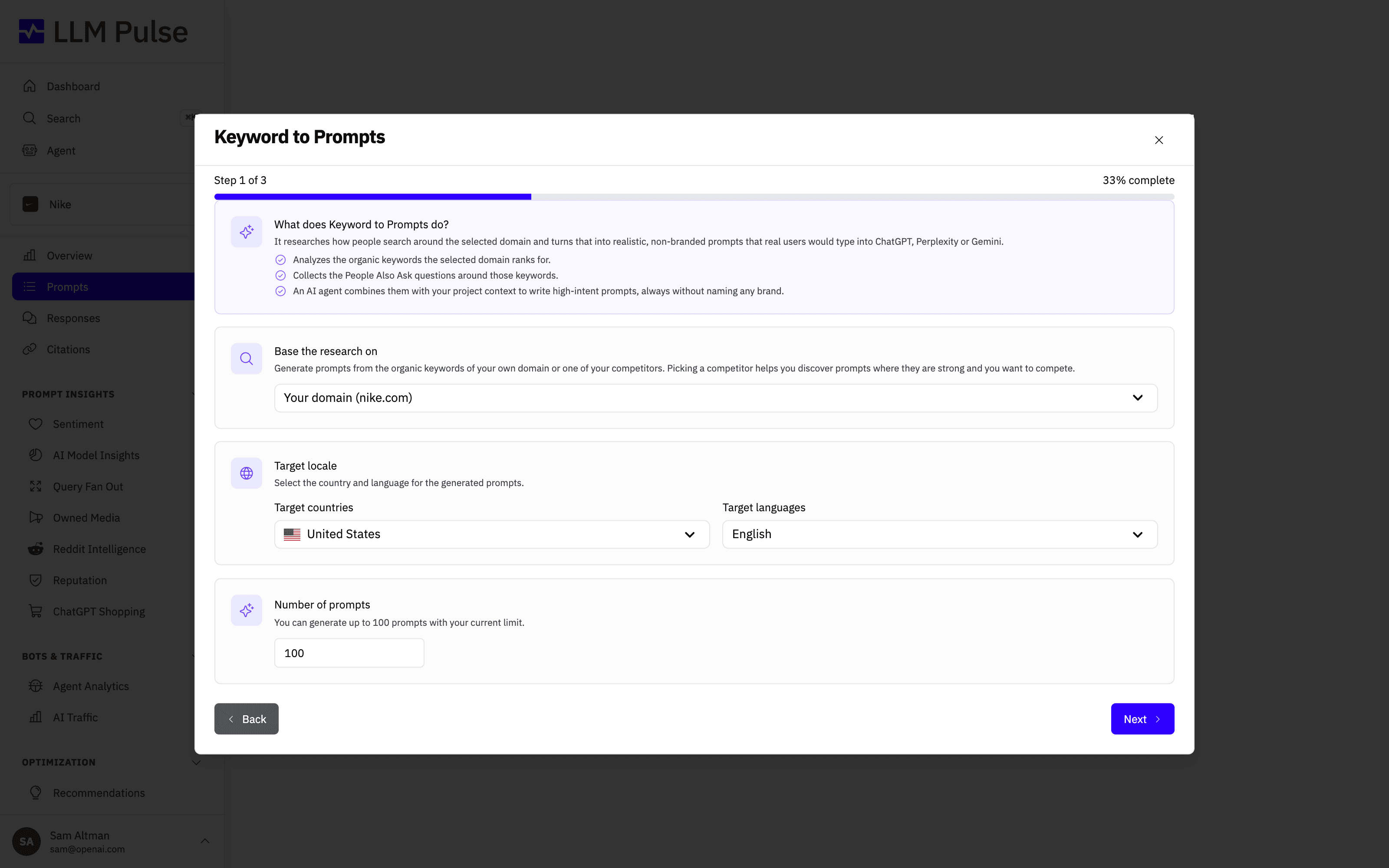This screenshot has height=868, width=1389.
Task: Click the globe icon beside Target locale
Action: coord(247,473)
